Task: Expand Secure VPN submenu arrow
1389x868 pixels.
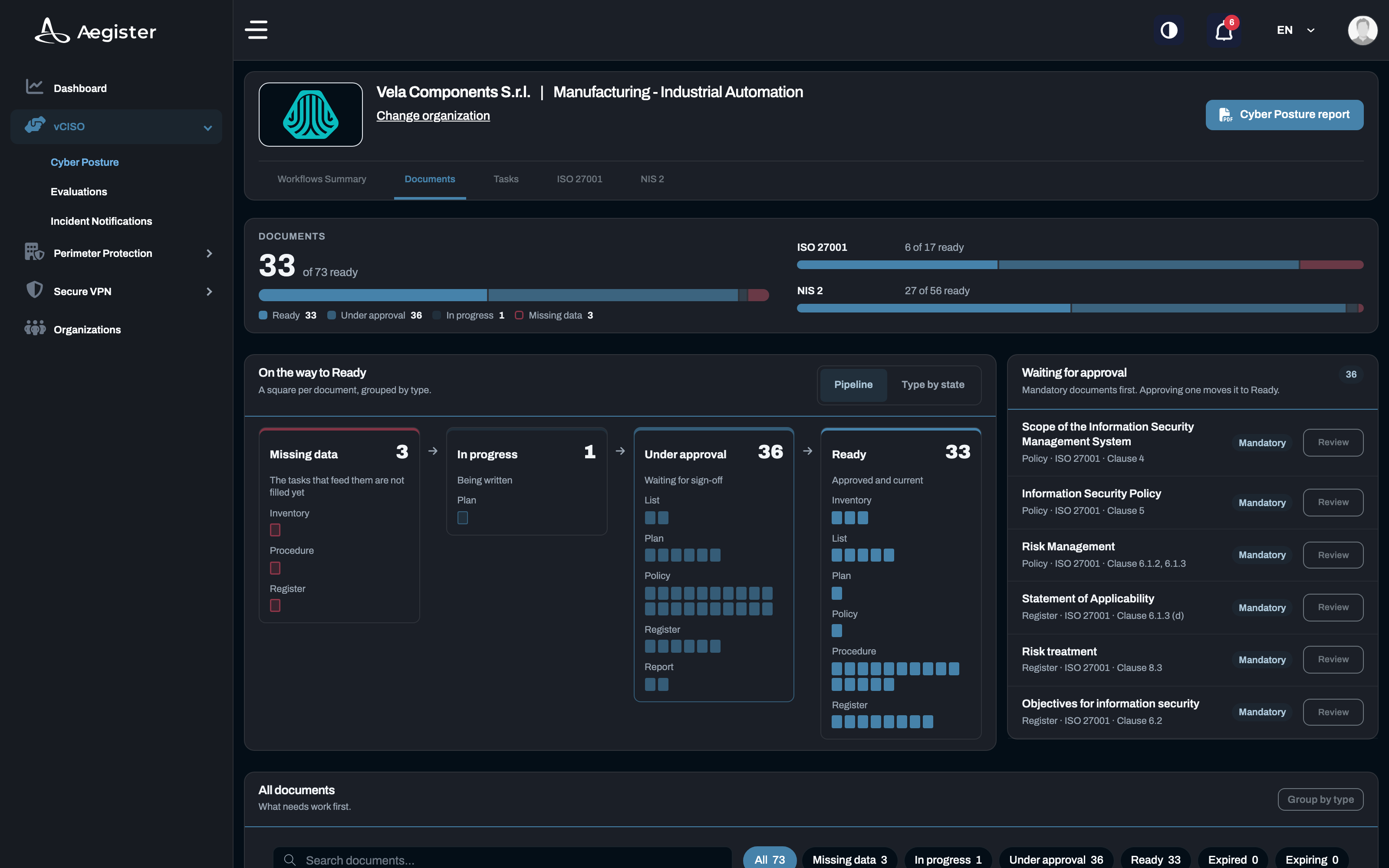Action: [x=209, y=292]
